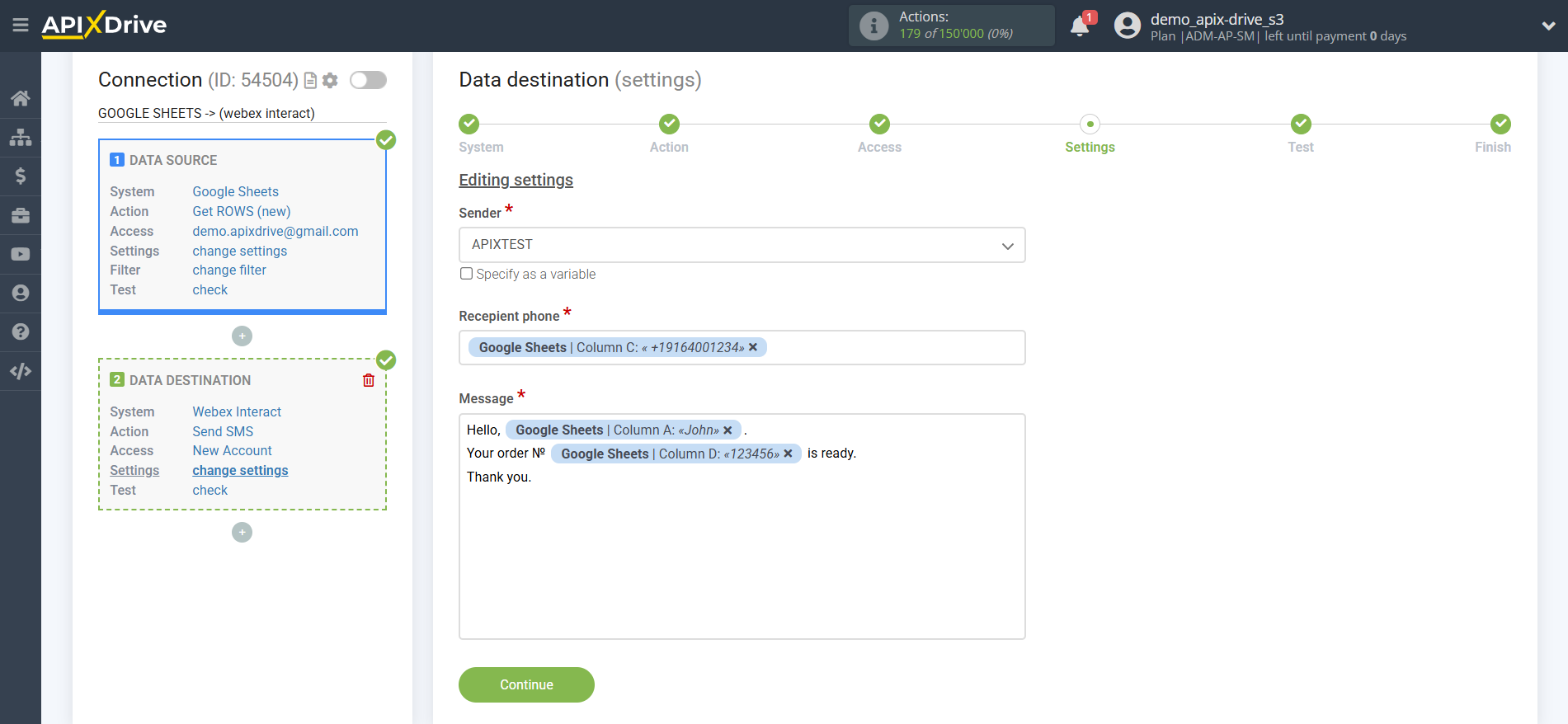Click change filter link
Screen dimensions: 1568x724
229,270
